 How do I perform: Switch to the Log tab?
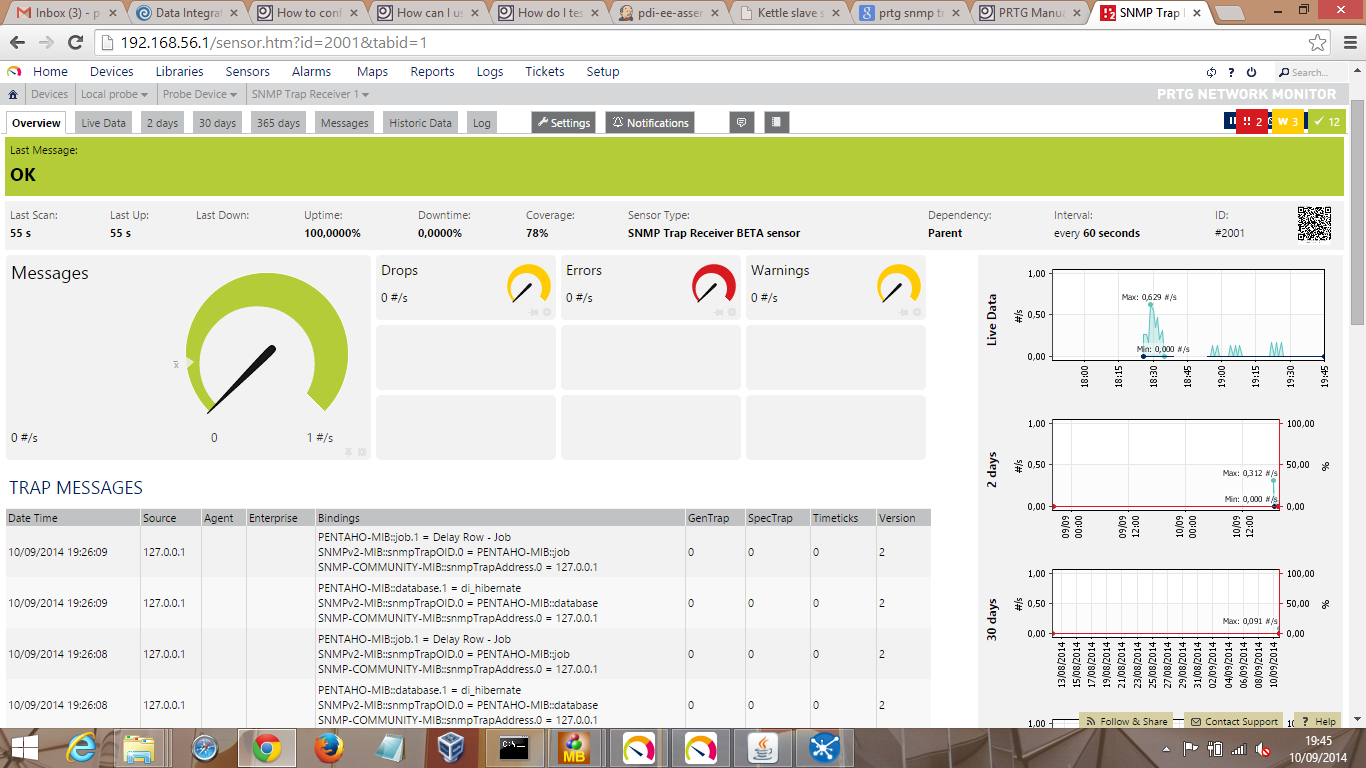482,123
